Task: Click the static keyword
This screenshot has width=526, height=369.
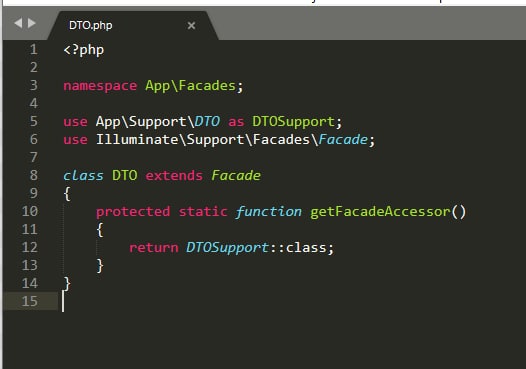Action: coord(203,212)
